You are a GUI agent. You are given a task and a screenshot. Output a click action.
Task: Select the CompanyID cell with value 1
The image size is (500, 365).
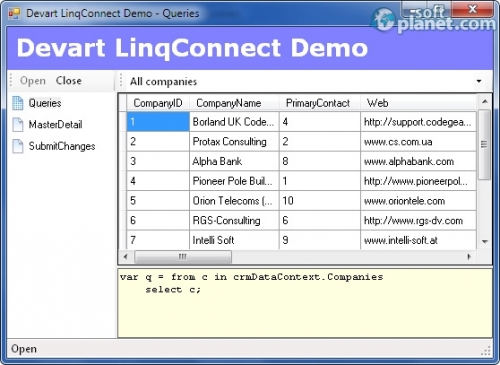[x=158, y=122]
